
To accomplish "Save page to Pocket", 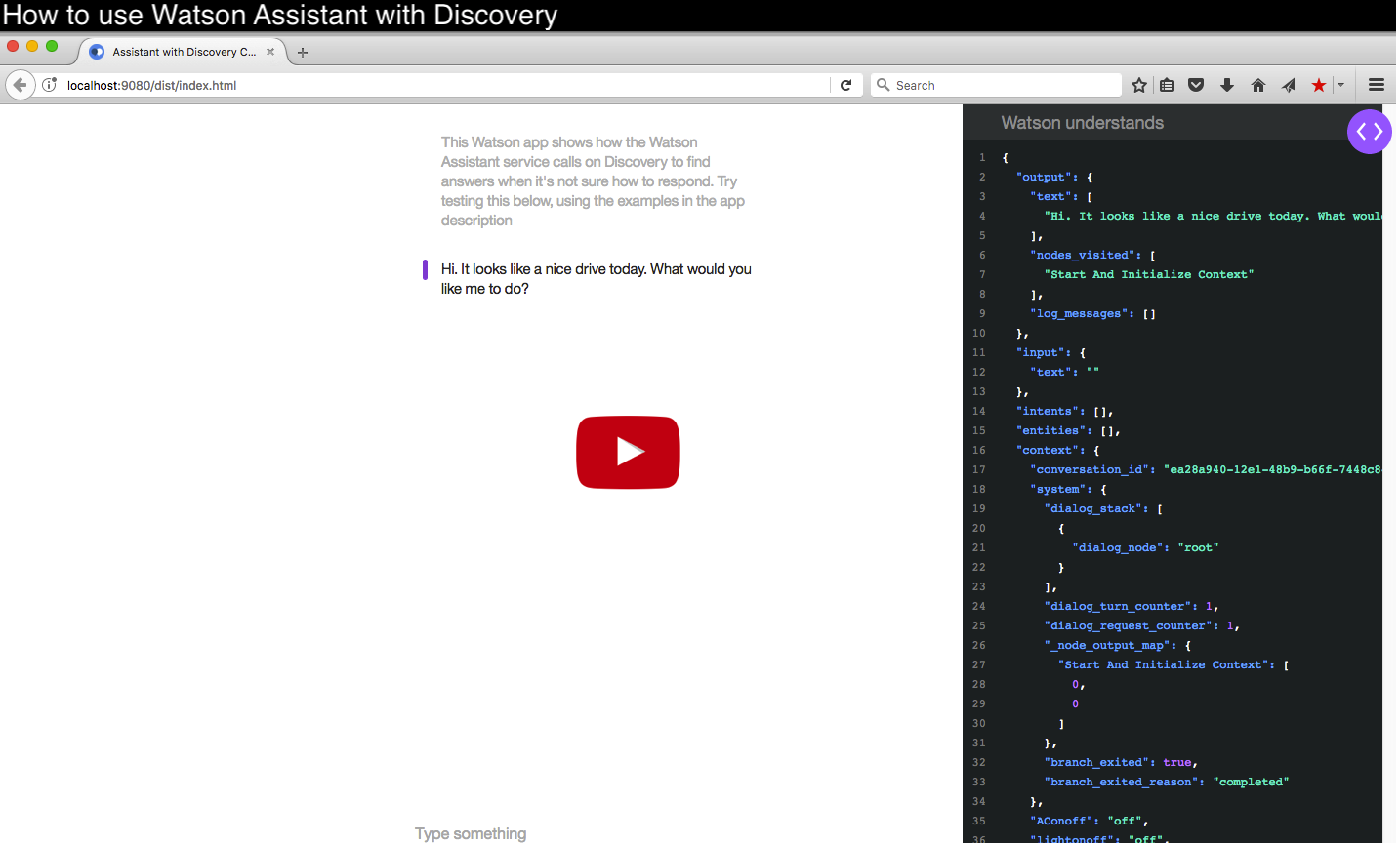I will (1196, 85).
